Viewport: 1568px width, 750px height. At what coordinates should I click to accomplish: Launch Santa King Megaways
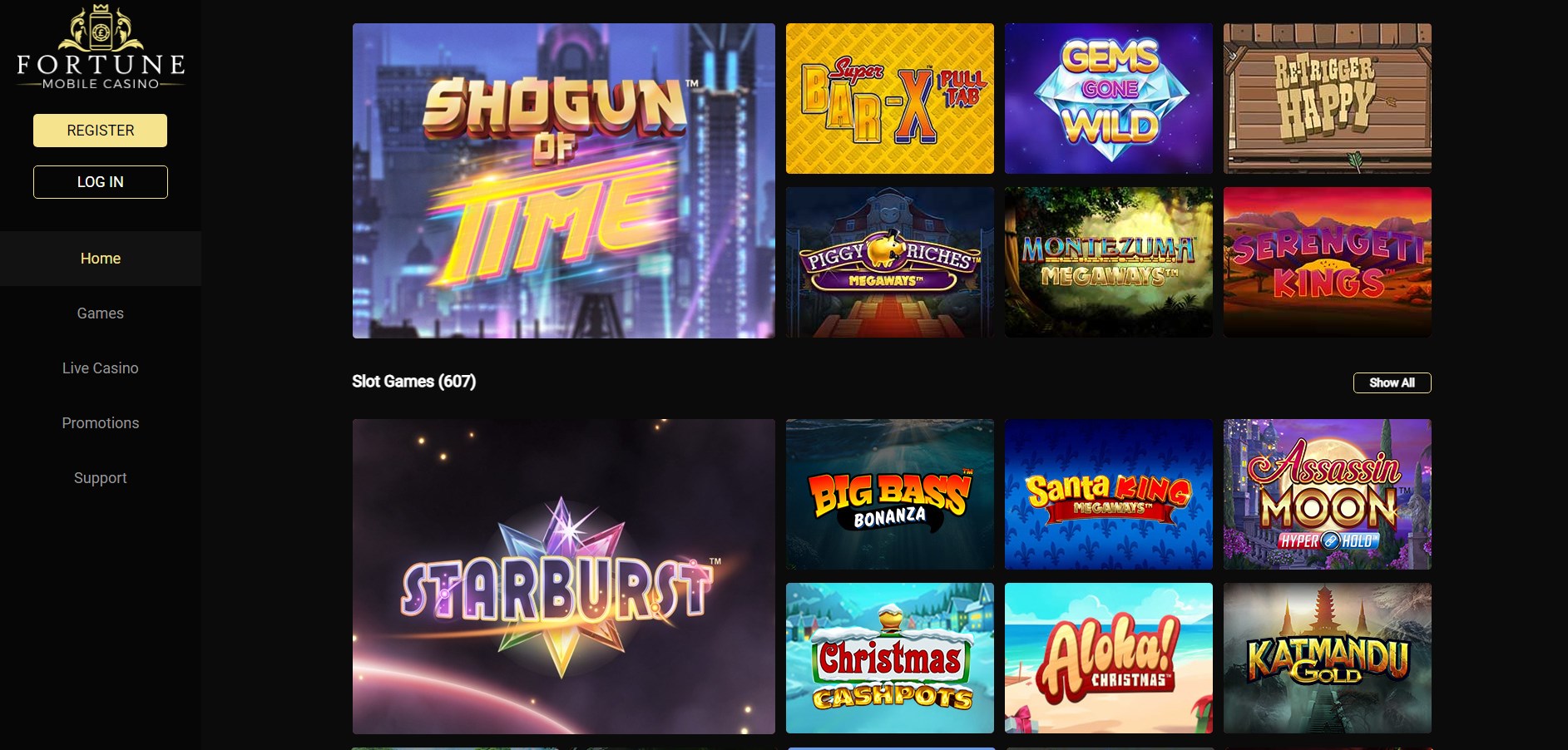[x=1108, y=494]
